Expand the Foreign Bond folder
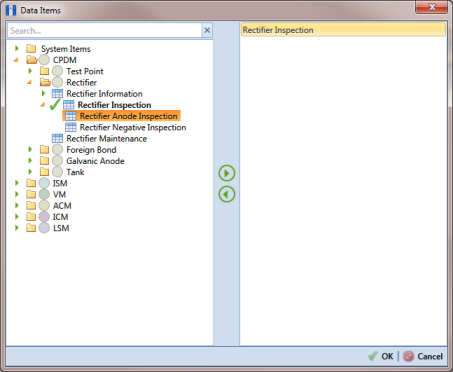The height and width of the screenshot is (372, 453). 30,150
